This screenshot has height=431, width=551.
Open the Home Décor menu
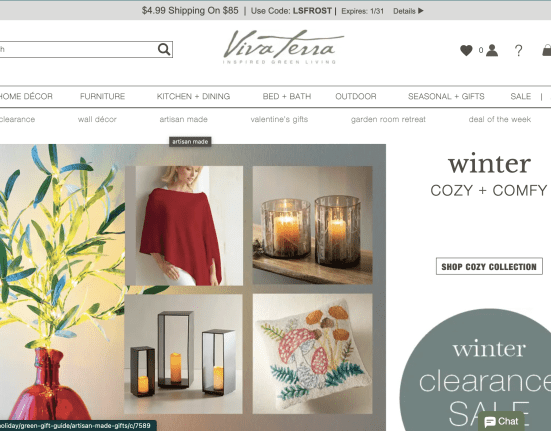point(25,96)
